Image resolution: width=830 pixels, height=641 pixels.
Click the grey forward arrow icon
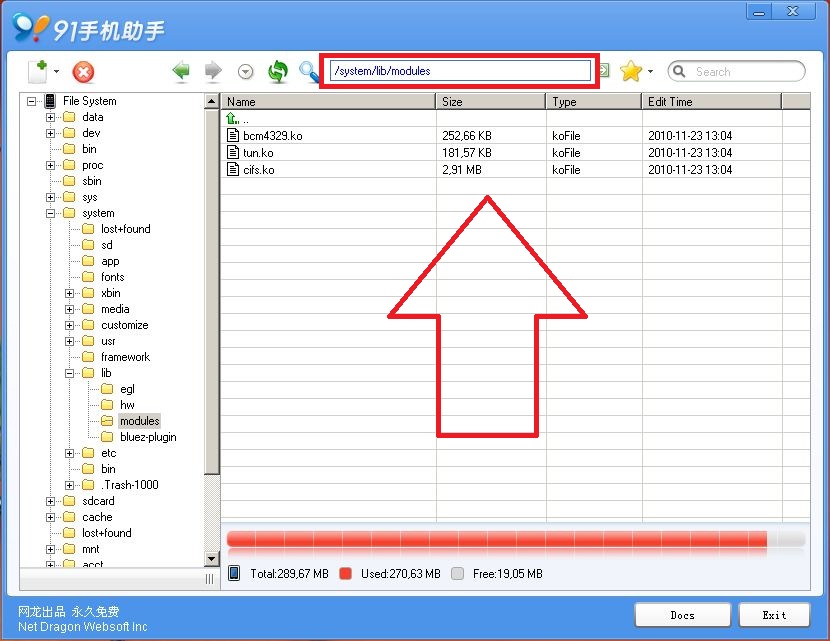213,70
